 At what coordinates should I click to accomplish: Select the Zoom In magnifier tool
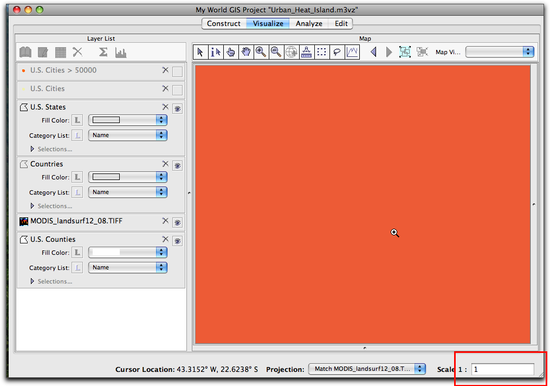coord(261,52)
